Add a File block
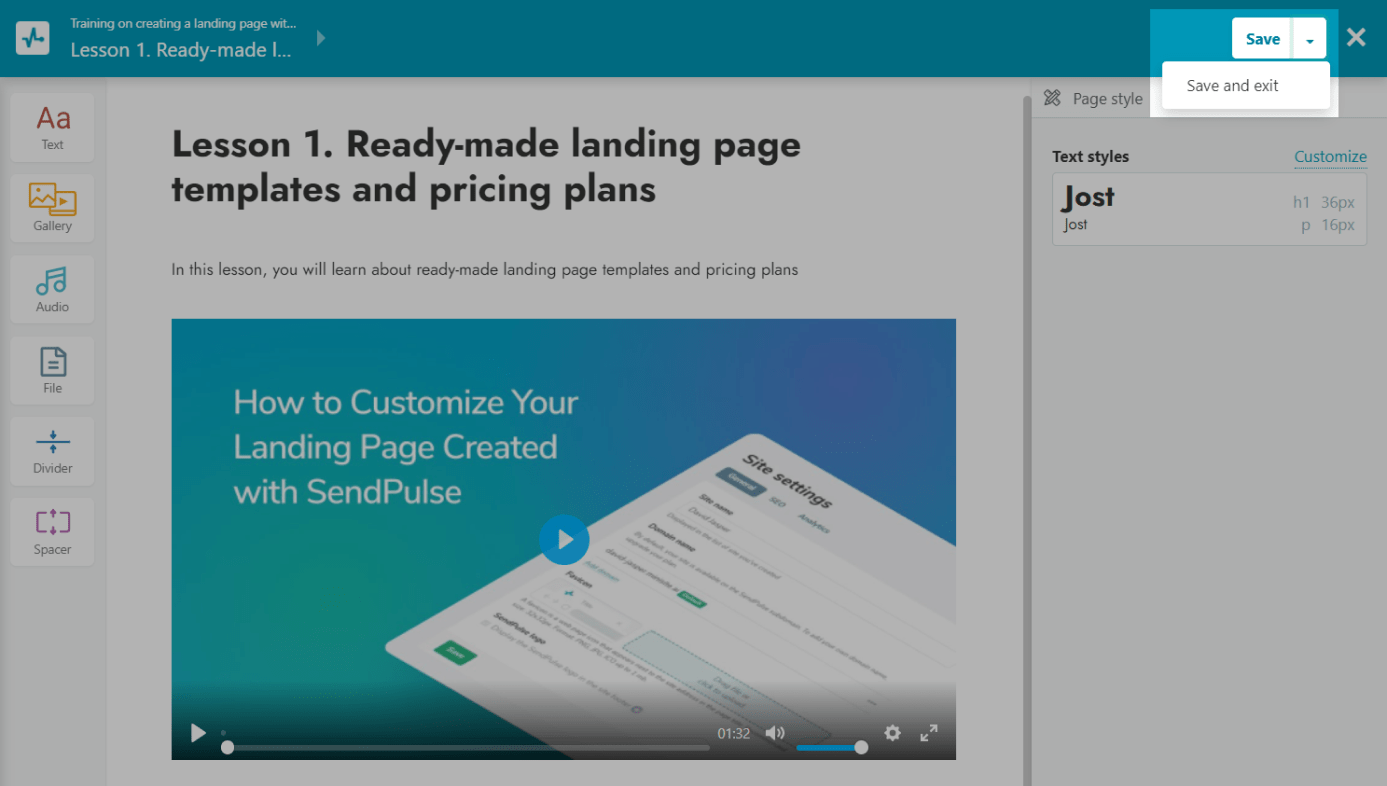 [53, 370]
